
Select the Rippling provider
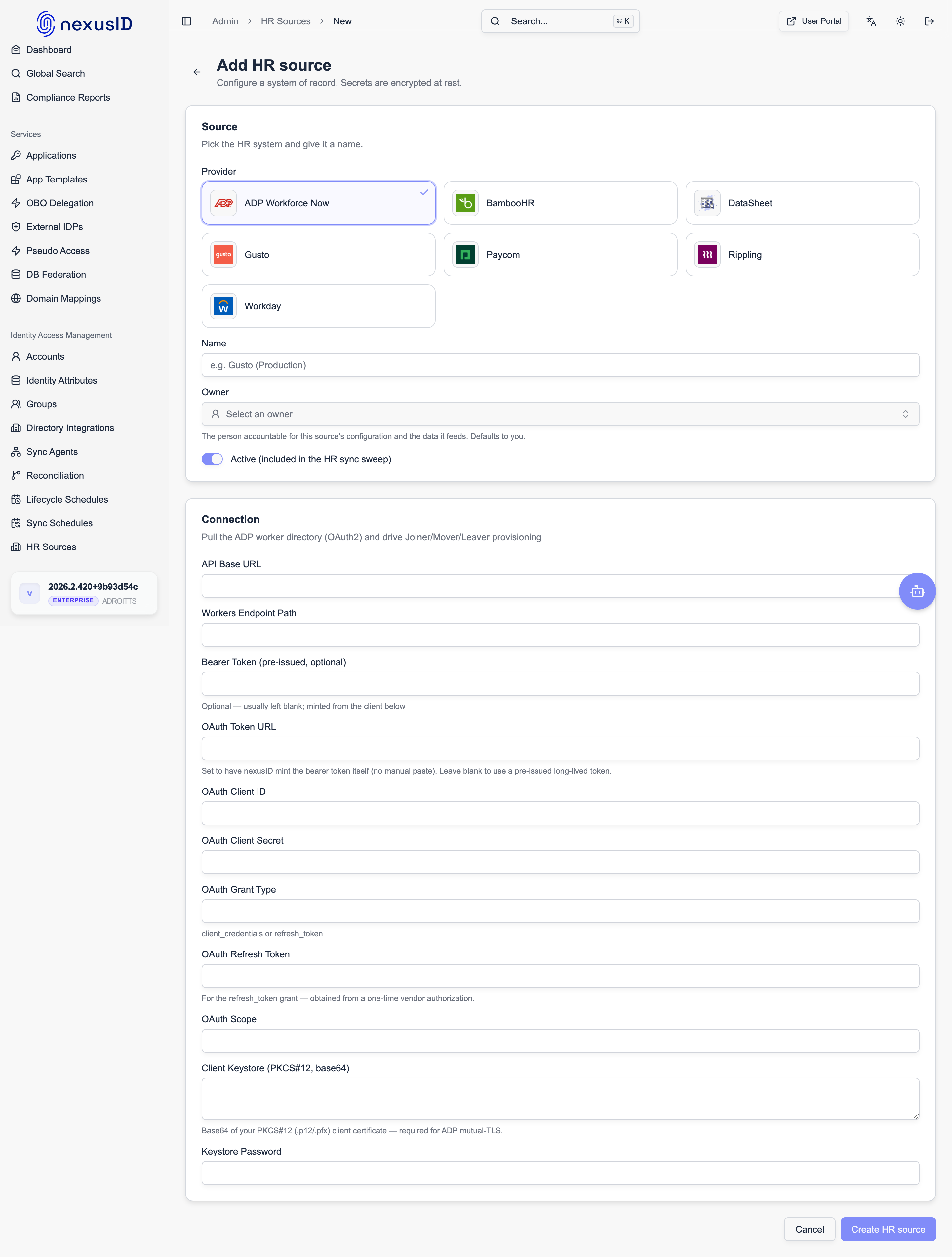(x=802, y=255)
